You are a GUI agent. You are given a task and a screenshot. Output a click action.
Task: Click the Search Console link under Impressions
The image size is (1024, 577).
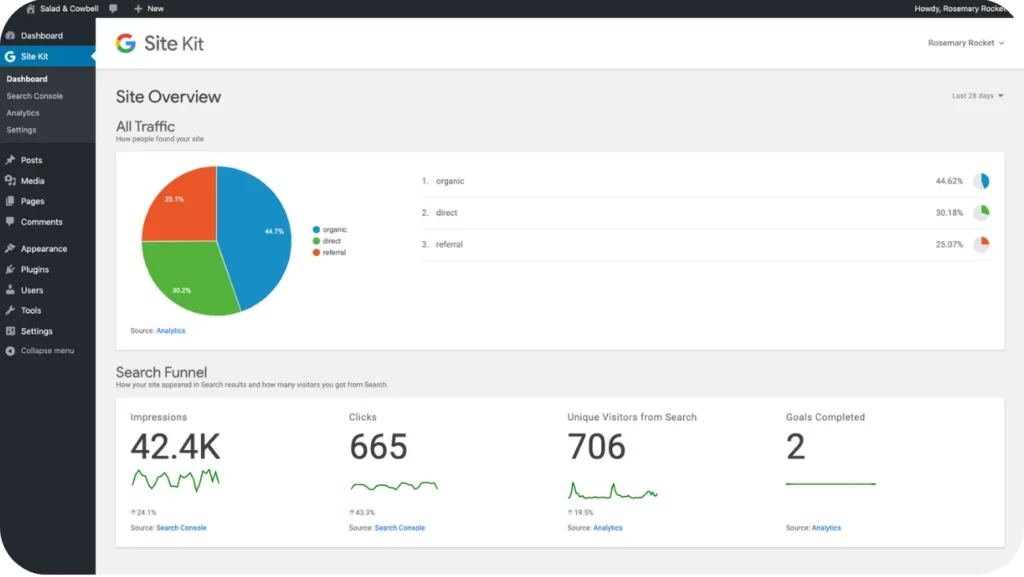click(x=181, y=527)
